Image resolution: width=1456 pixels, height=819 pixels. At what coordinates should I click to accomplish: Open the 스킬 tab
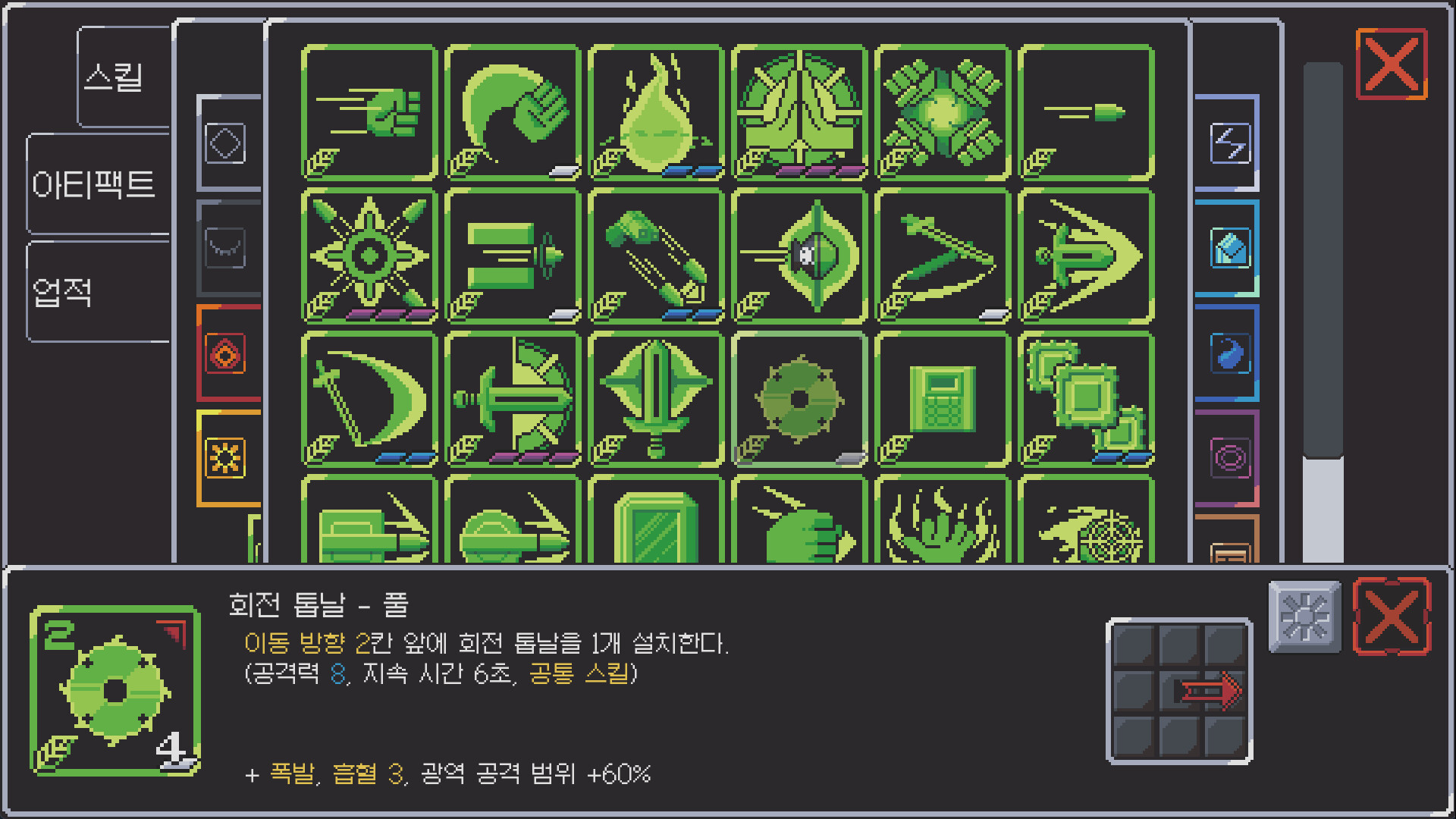pos(124,77)
